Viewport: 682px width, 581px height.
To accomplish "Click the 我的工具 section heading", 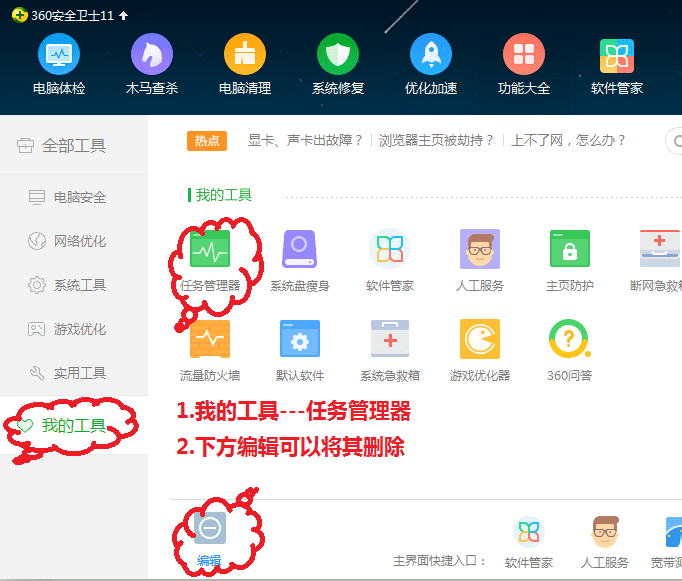I will 224,195.
